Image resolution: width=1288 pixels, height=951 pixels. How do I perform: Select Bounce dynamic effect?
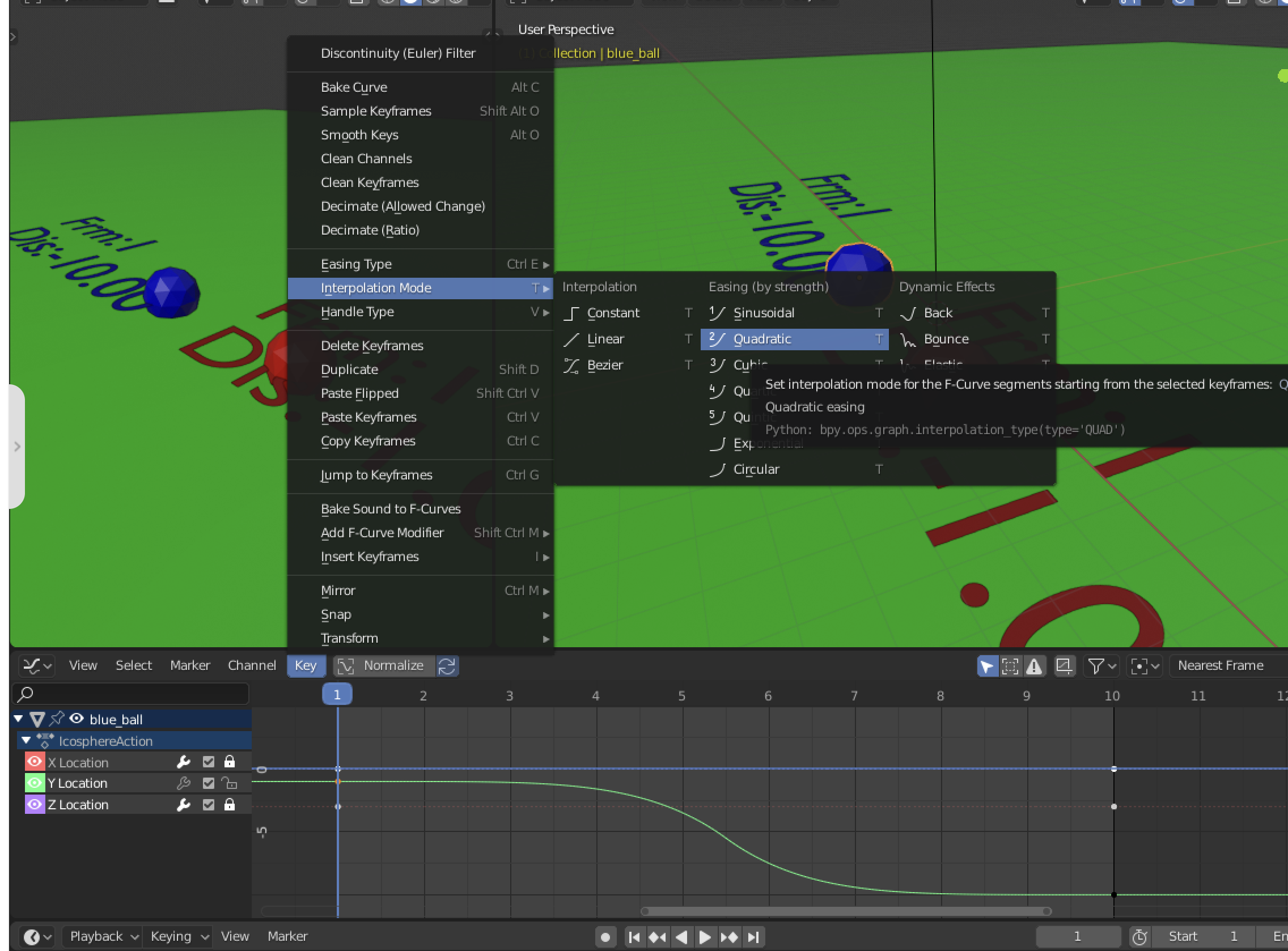click(973, 339)
